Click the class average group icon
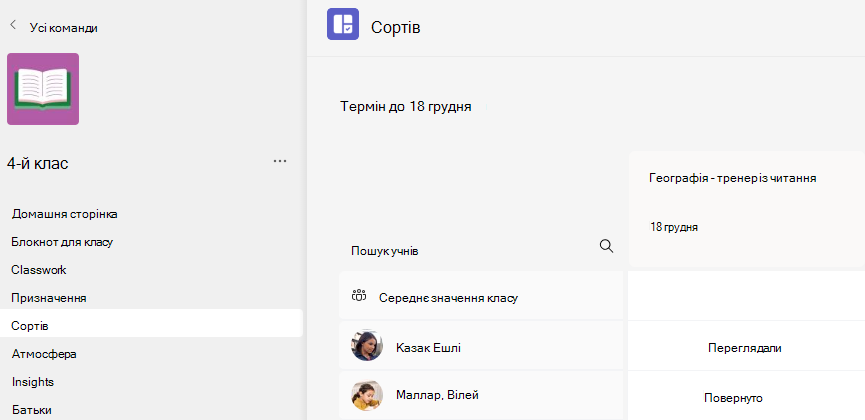This screenshot has height=420, width=865. (x=359, y=295)
